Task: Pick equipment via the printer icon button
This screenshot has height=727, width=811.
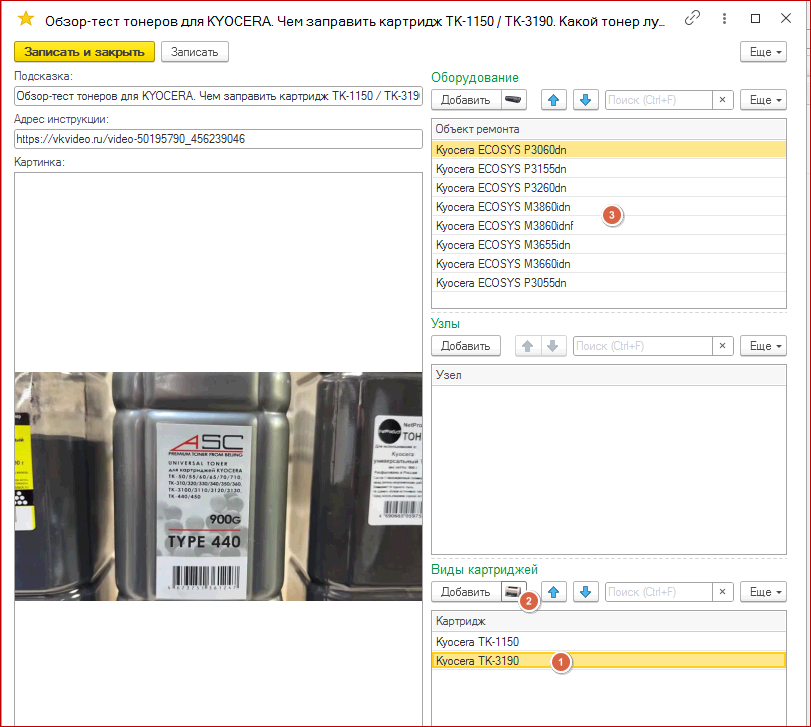Action: tap(513, 100)
